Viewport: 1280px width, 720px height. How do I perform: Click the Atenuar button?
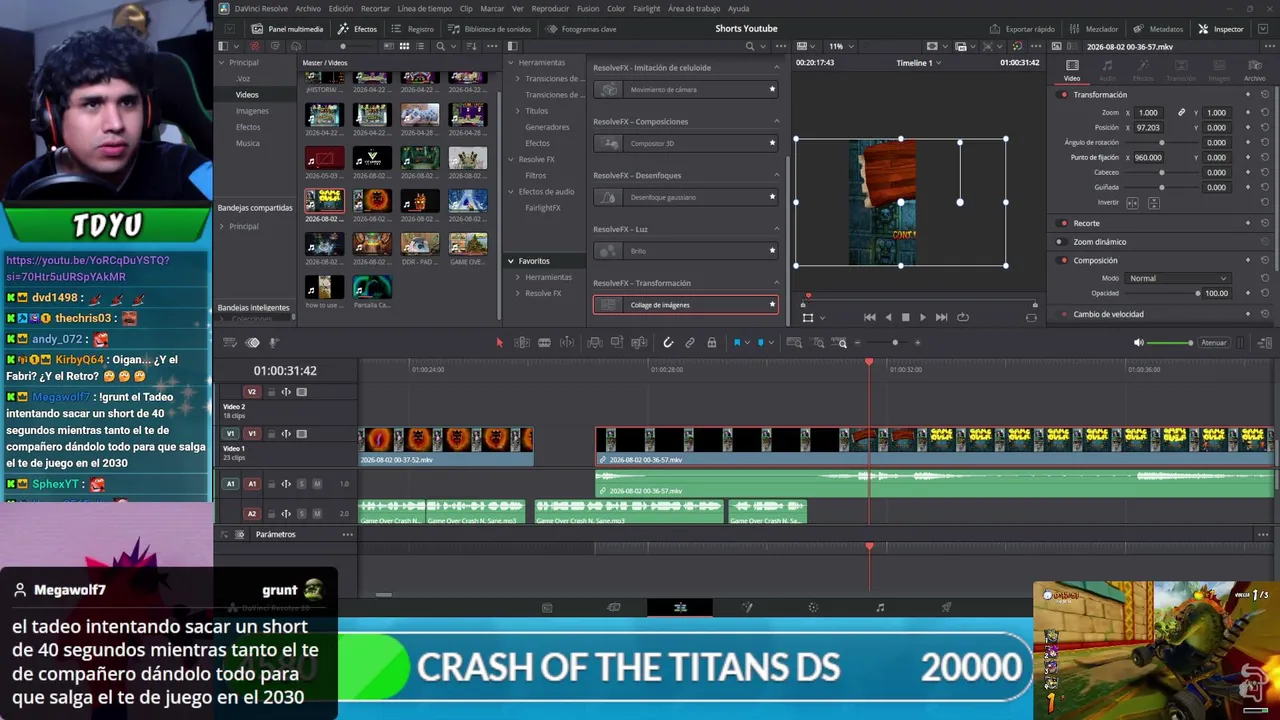coord(1214,343)
